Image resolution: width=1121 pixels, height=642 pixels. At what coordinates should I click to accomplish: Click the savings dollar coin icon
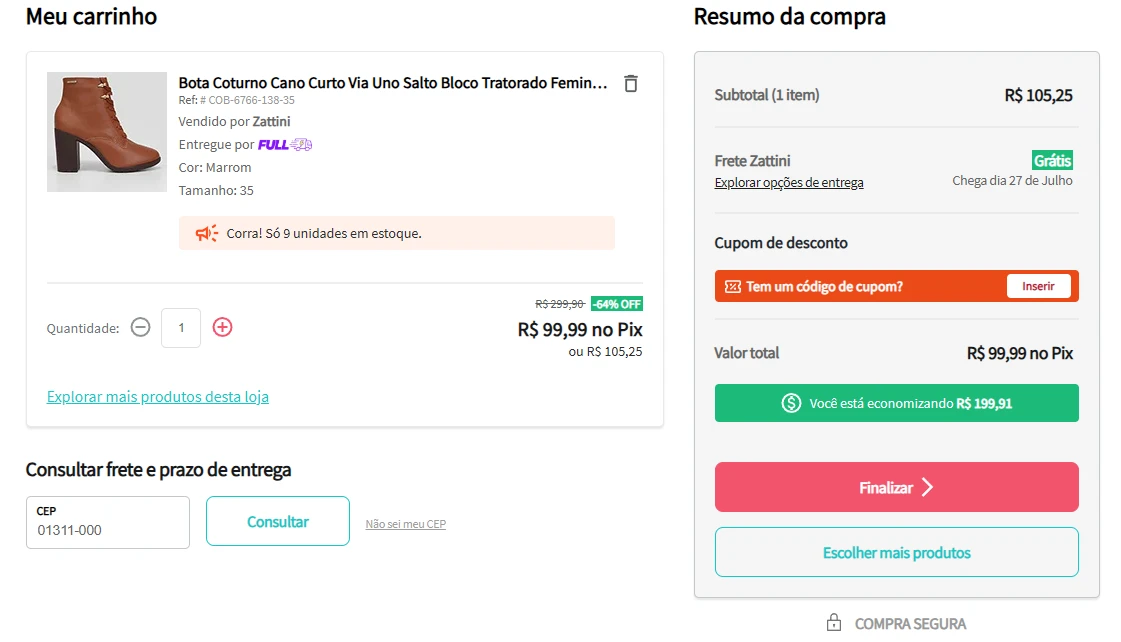pos(791,403)
